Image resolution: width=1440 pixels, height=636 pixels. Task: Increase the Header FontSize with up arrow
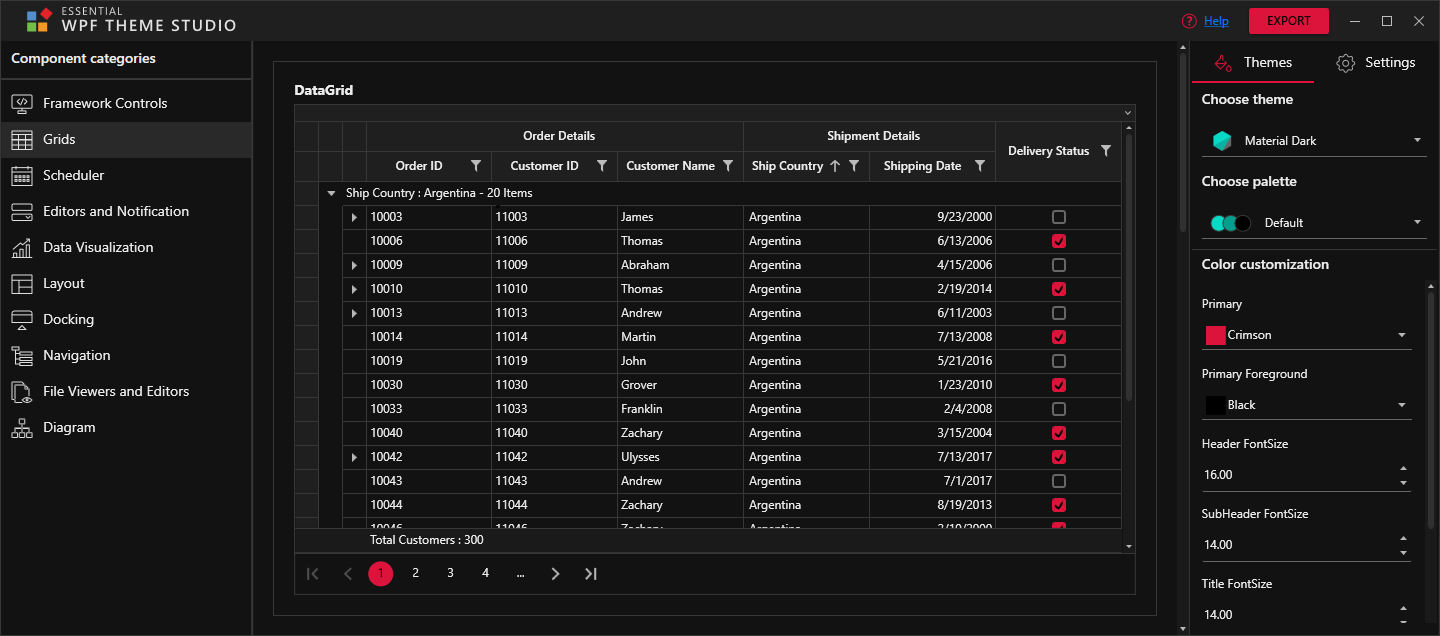point(1403,468)
